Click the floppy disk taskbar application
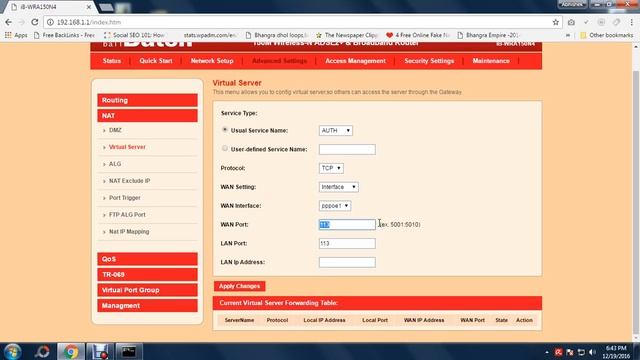Viewport: 640px width, 360px height. [x=99, y=351]
